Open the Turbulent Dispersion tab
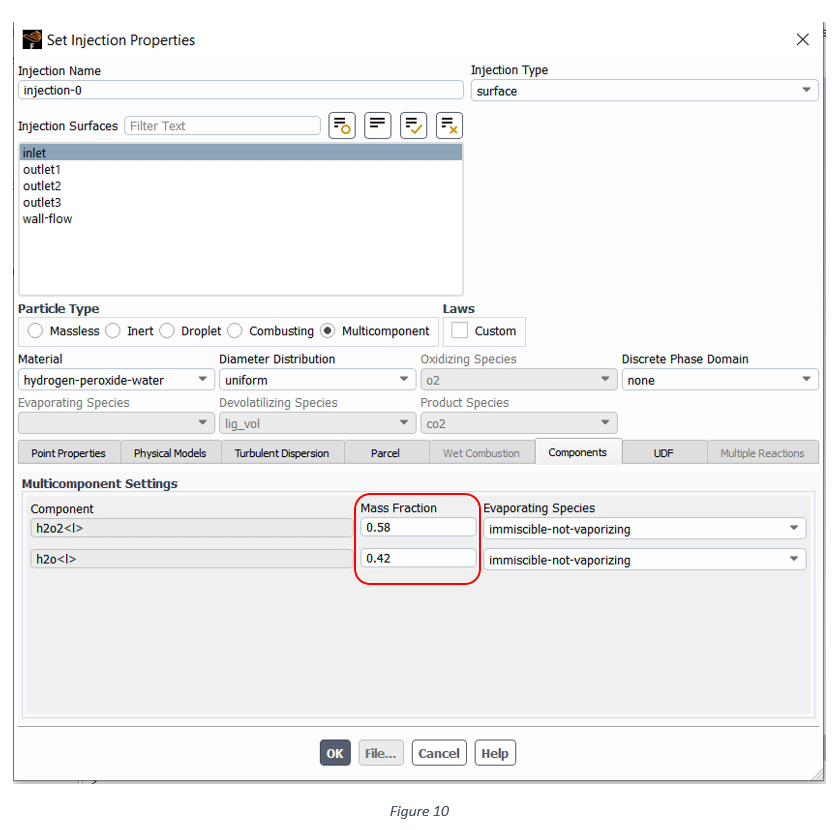Image resolution: width=832 pixels, height=830 pixels. pos(282,453)
